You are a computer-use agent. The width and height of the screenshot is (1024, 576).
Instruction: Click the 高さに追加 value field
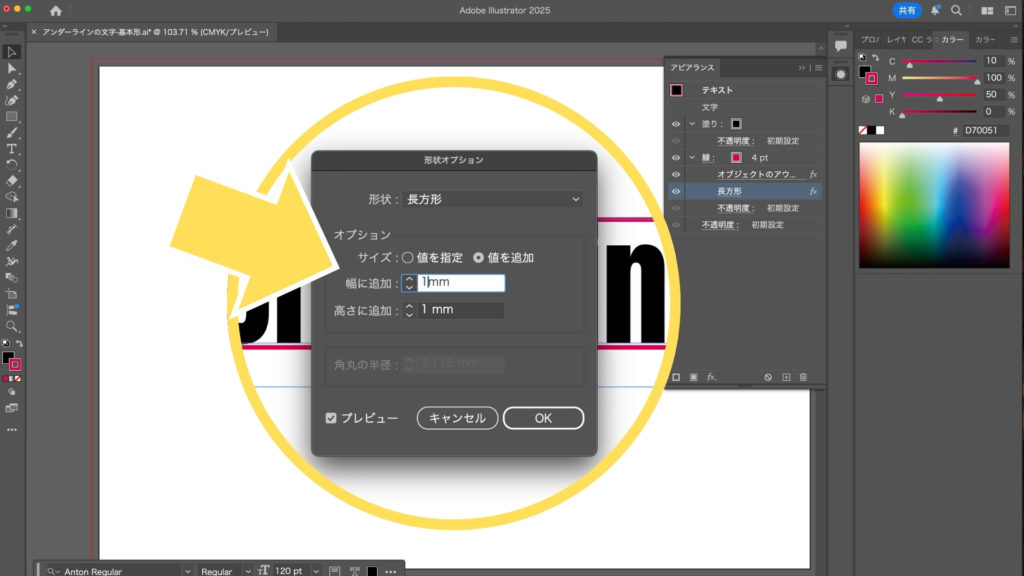tap(460, 310)
